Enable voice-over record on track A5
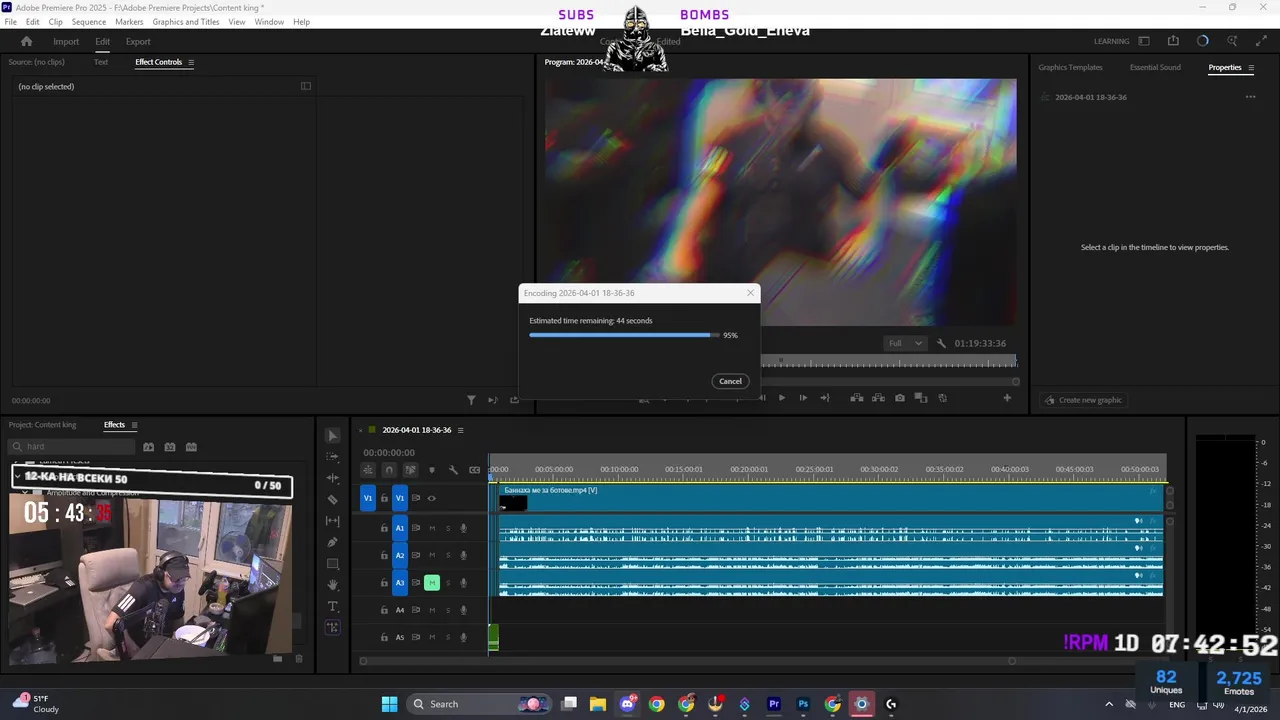Screen dimensions: 1280x720 click(464, 637)
